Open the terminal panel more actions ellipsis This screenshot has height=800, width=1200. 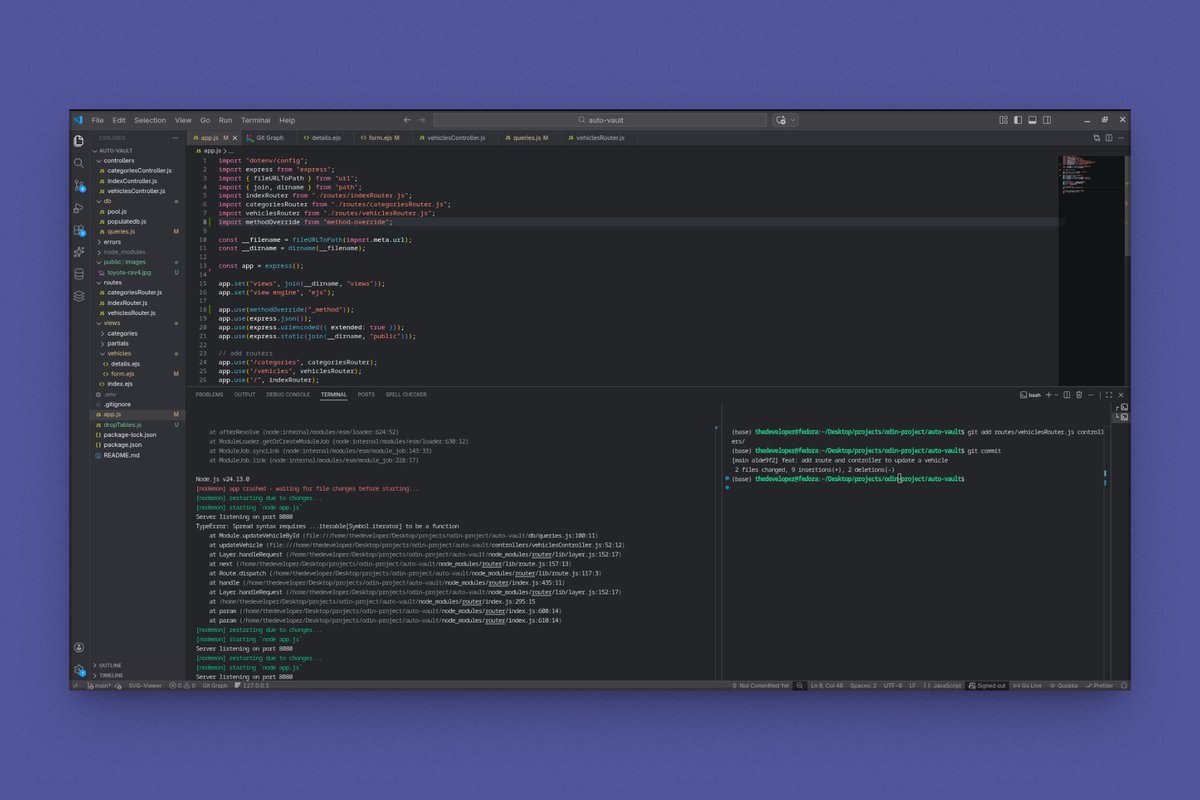1091,395
